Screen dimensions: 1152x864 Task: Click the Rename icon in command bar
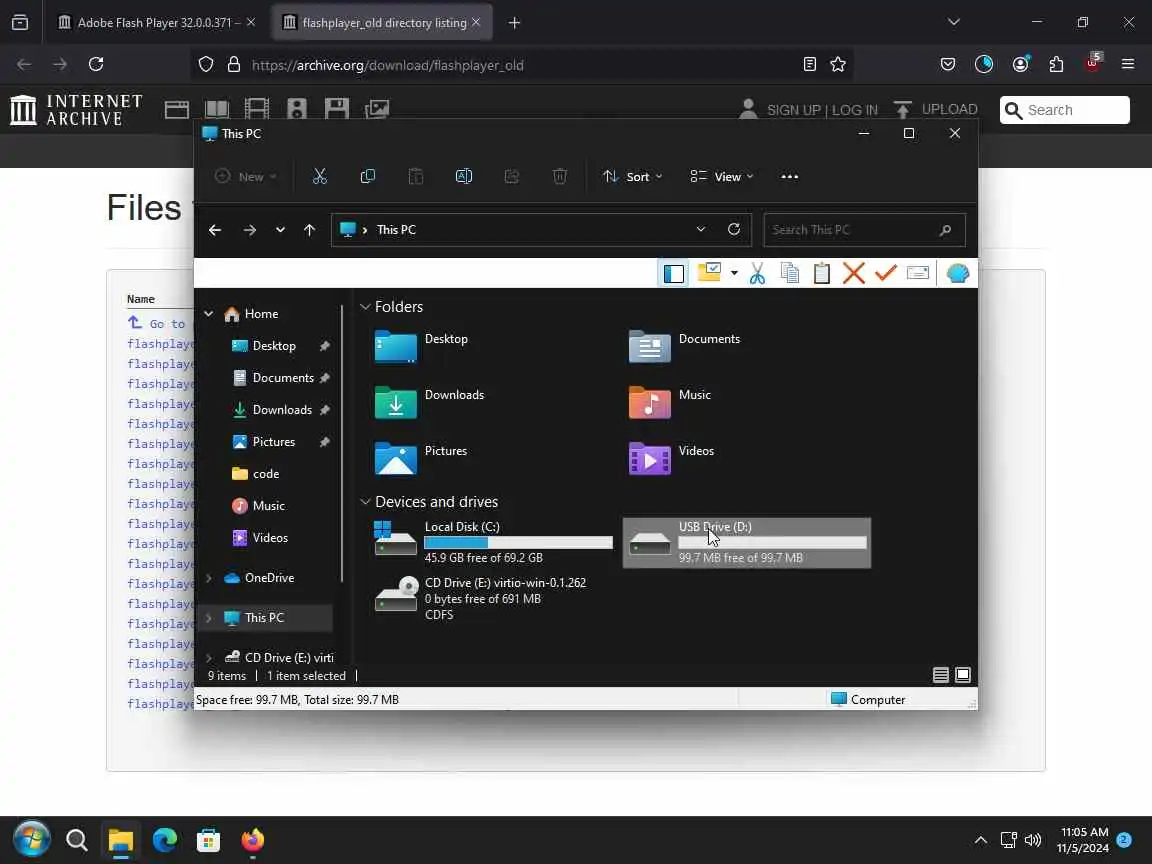(464, 176)
